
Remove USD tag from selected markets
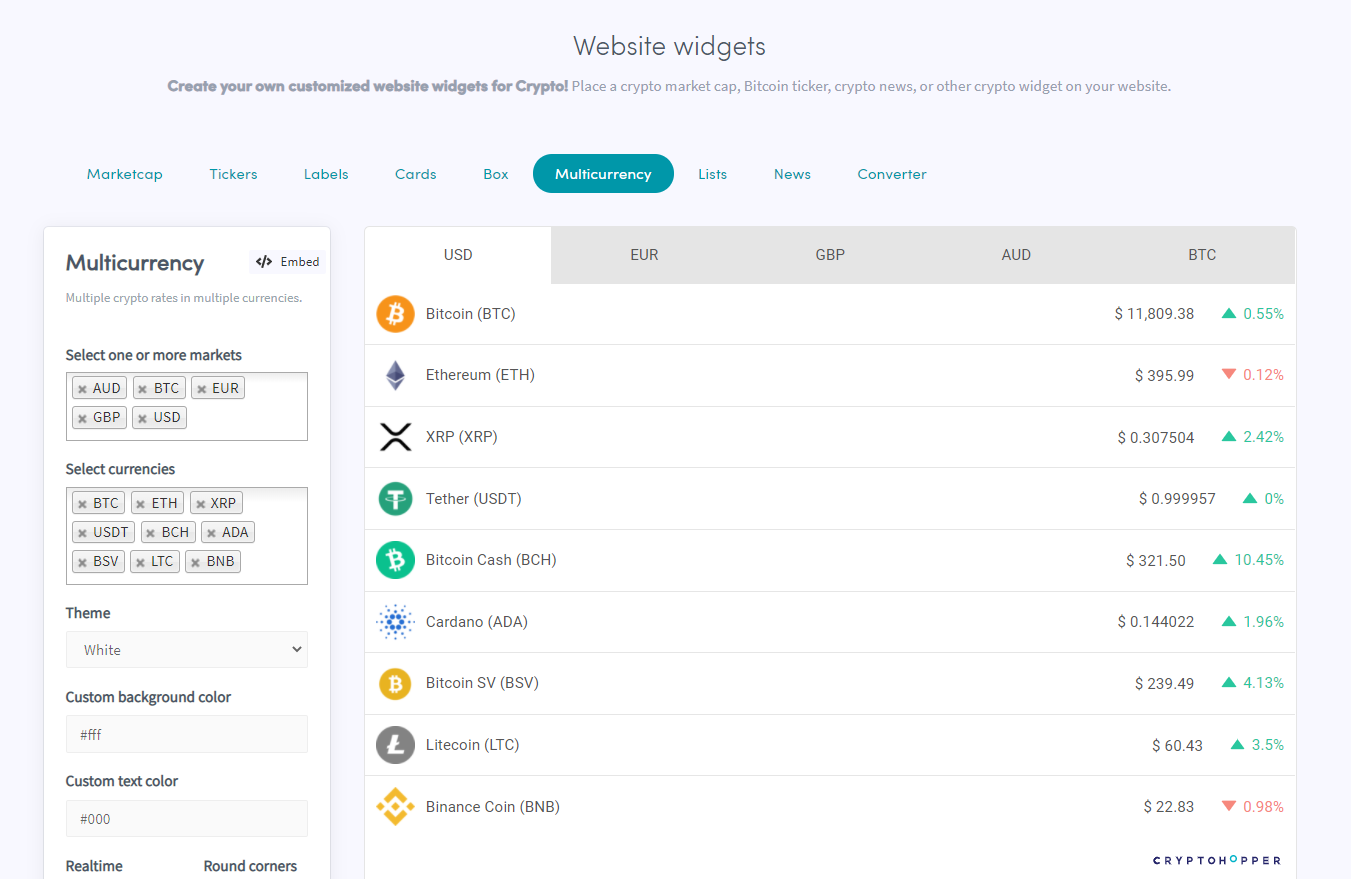pyautogui.click(x=142, y=418)
